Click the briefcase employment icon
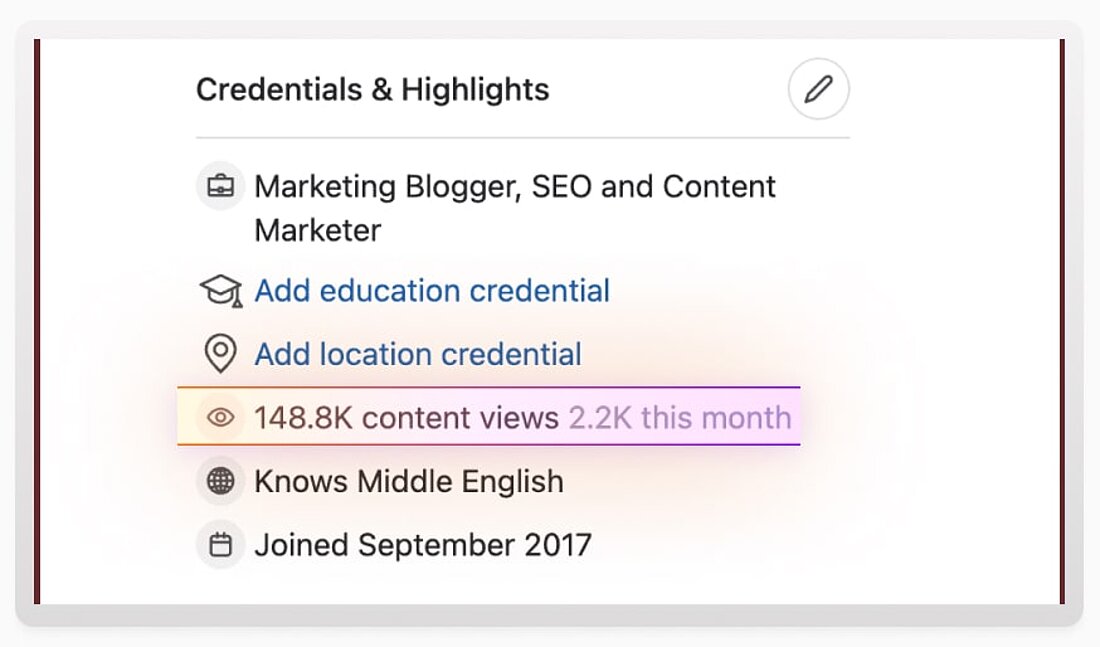Viewport: 1100px width, 647px height. coord(220,186)
